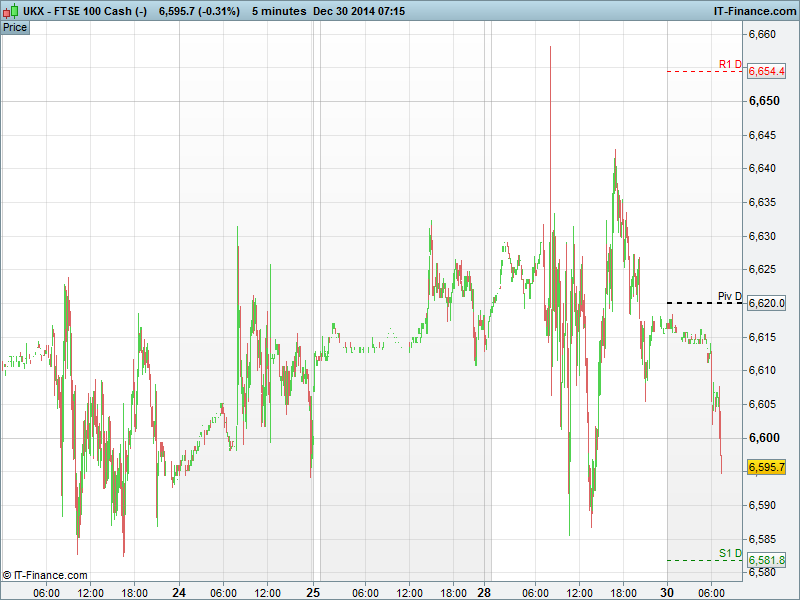
Task: Click the yellow current price 6,595.7 tag
Action: pyautogui.click(x=767, y=467)
